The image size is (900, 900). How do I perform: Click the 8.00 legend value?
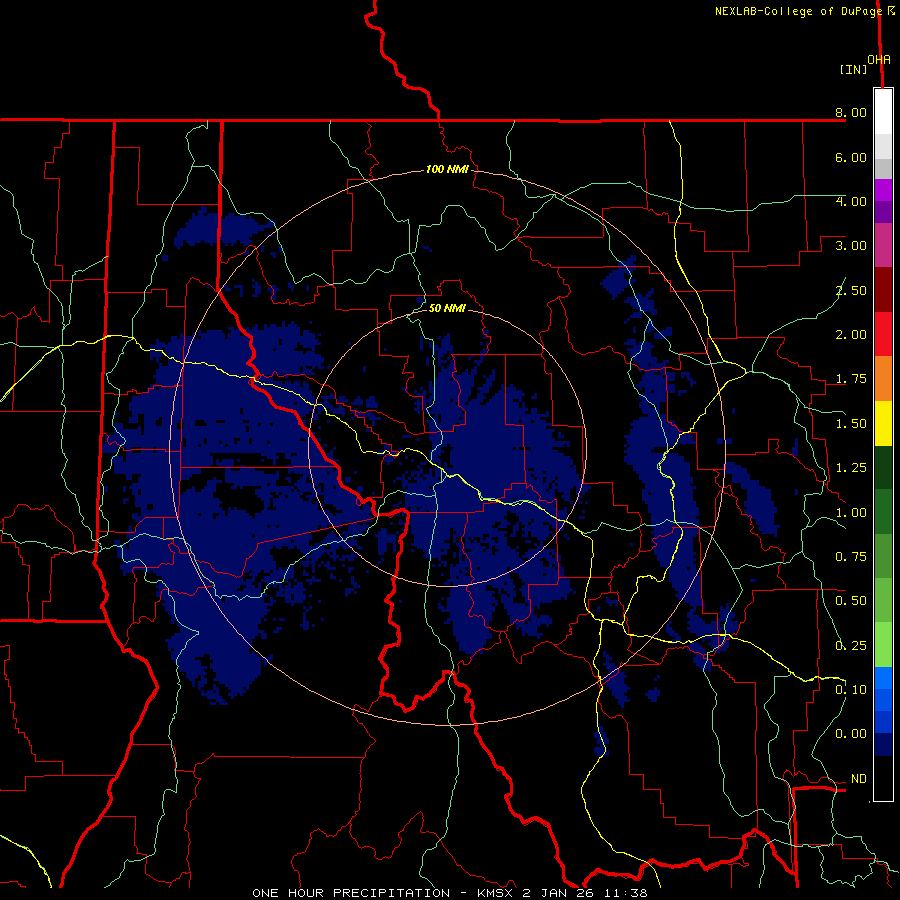tap(851, 112)
